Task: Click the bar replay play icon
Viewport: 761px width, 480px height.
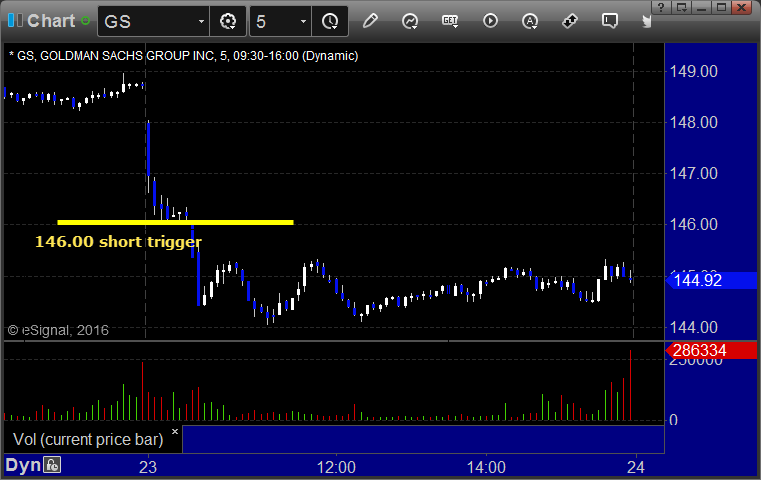Action: pos(490,21)
